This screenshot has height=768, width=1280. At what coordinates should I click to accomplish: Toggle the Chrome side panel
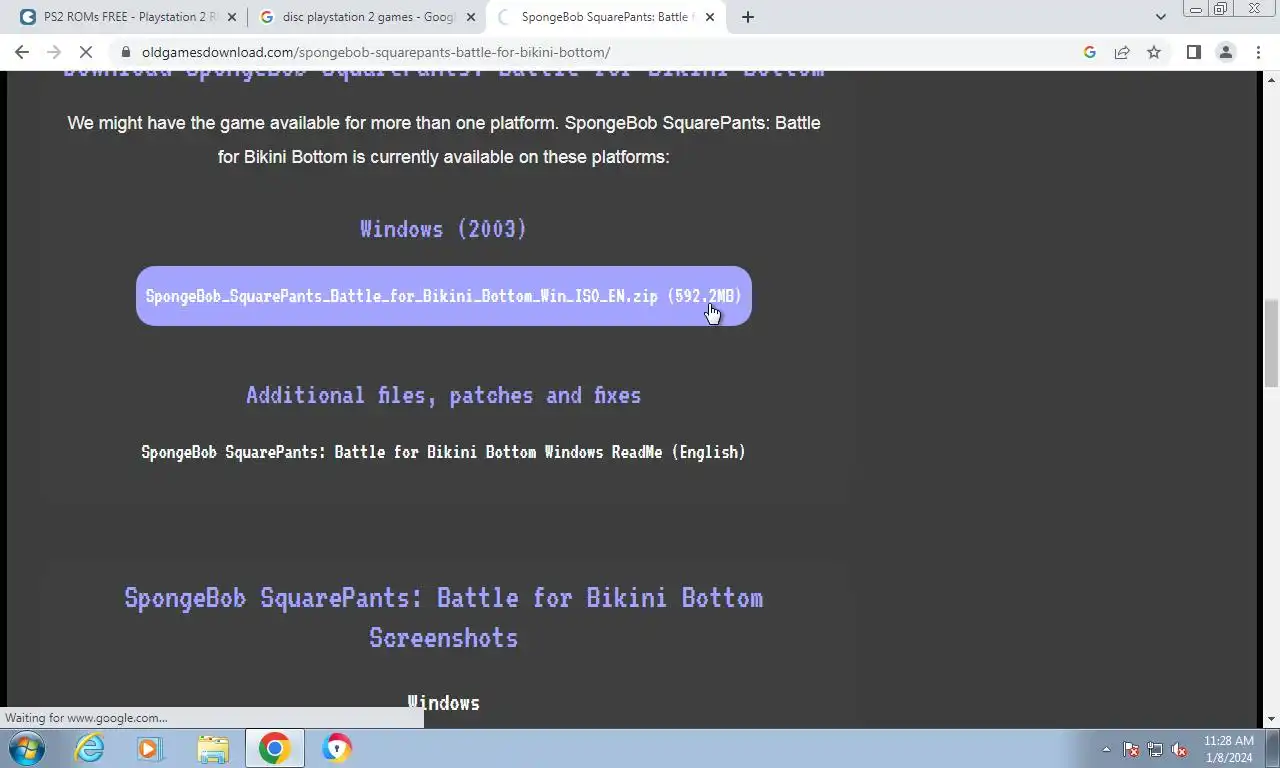coord(1193,52)
